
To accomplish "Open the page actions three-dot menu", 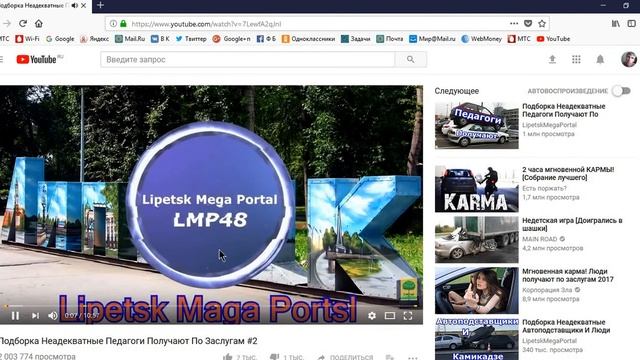I will tap(514, 24).
